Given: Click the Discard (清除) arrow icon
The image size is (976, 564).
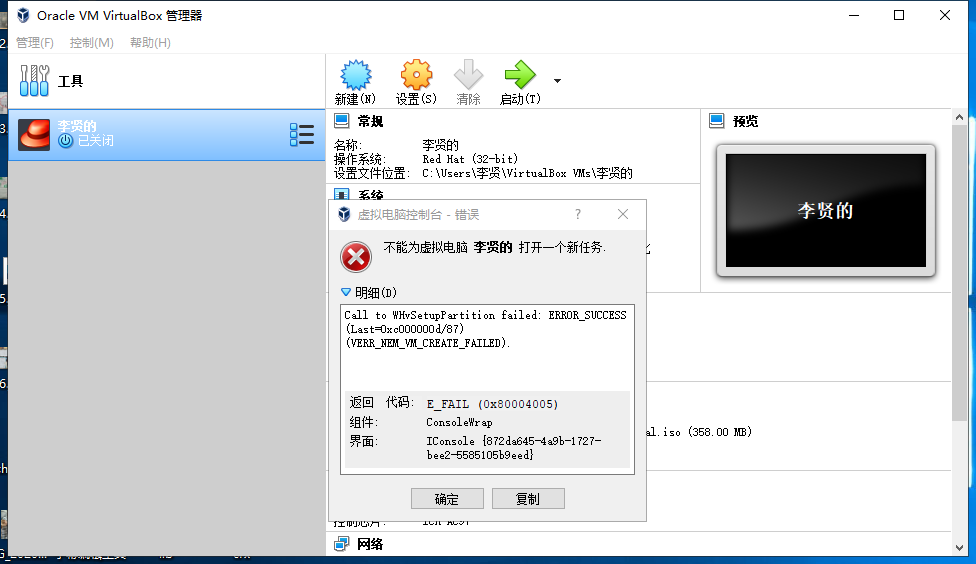Looking at the screenshot, I should pyautogui.click(x=468, y=75).
